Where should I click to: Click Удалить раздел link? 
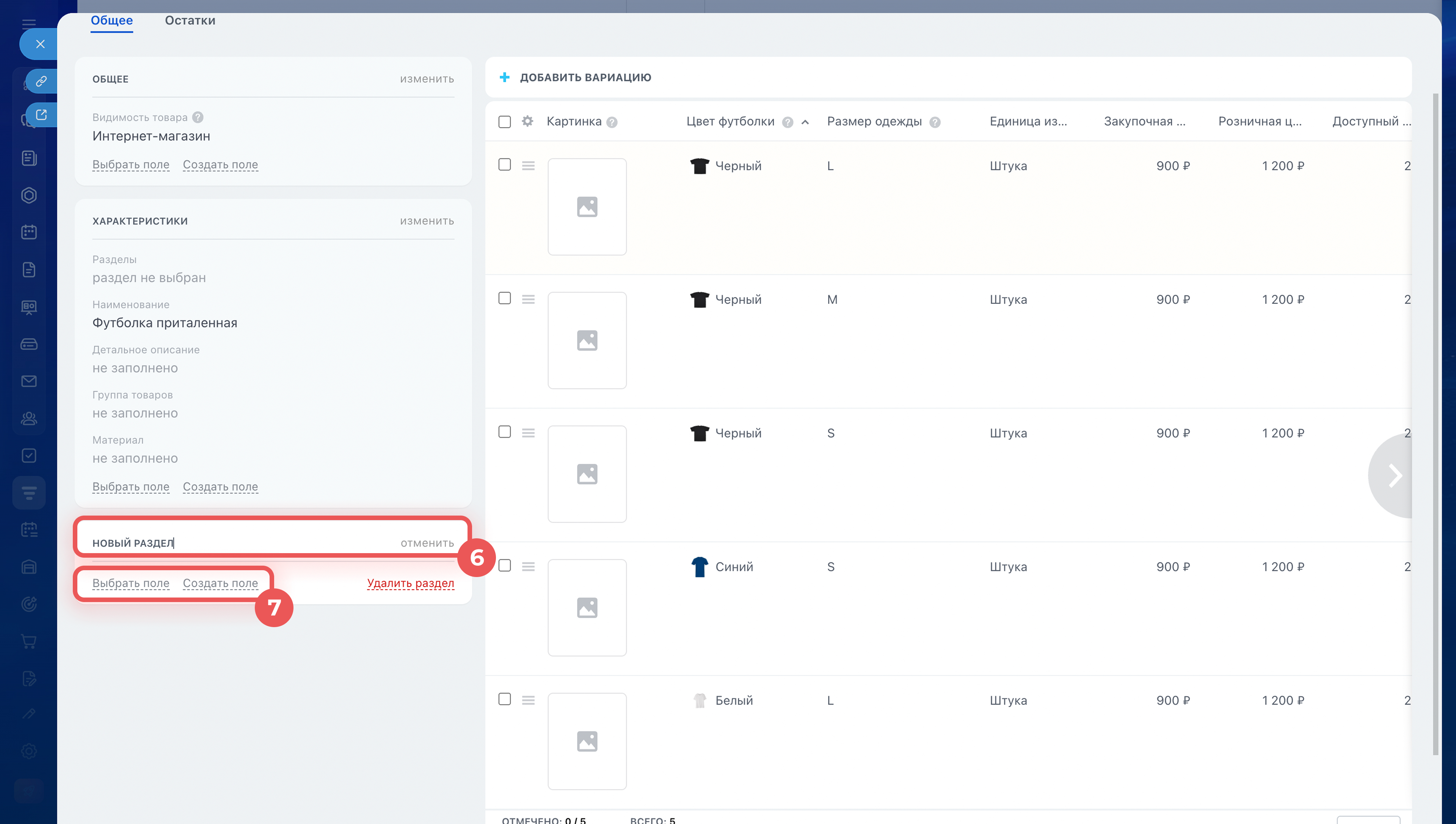411,583
